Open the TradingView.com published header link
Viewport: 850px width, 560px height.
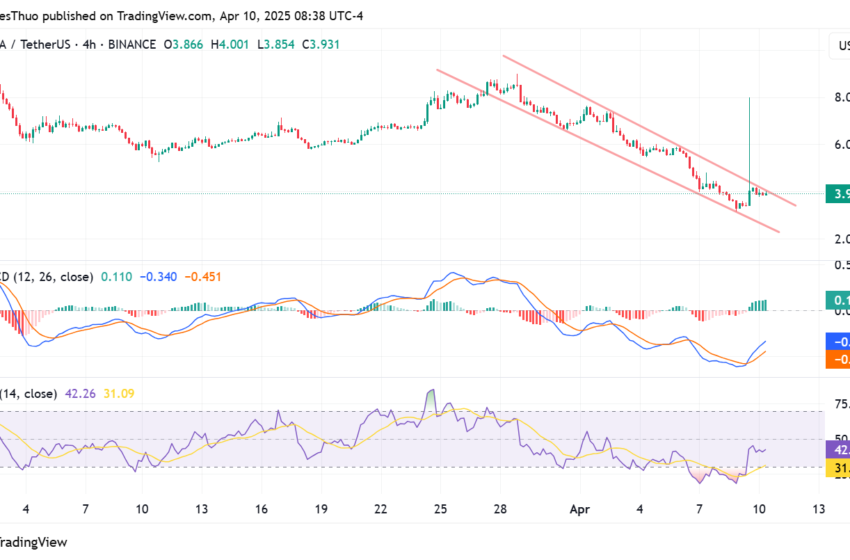166,16
